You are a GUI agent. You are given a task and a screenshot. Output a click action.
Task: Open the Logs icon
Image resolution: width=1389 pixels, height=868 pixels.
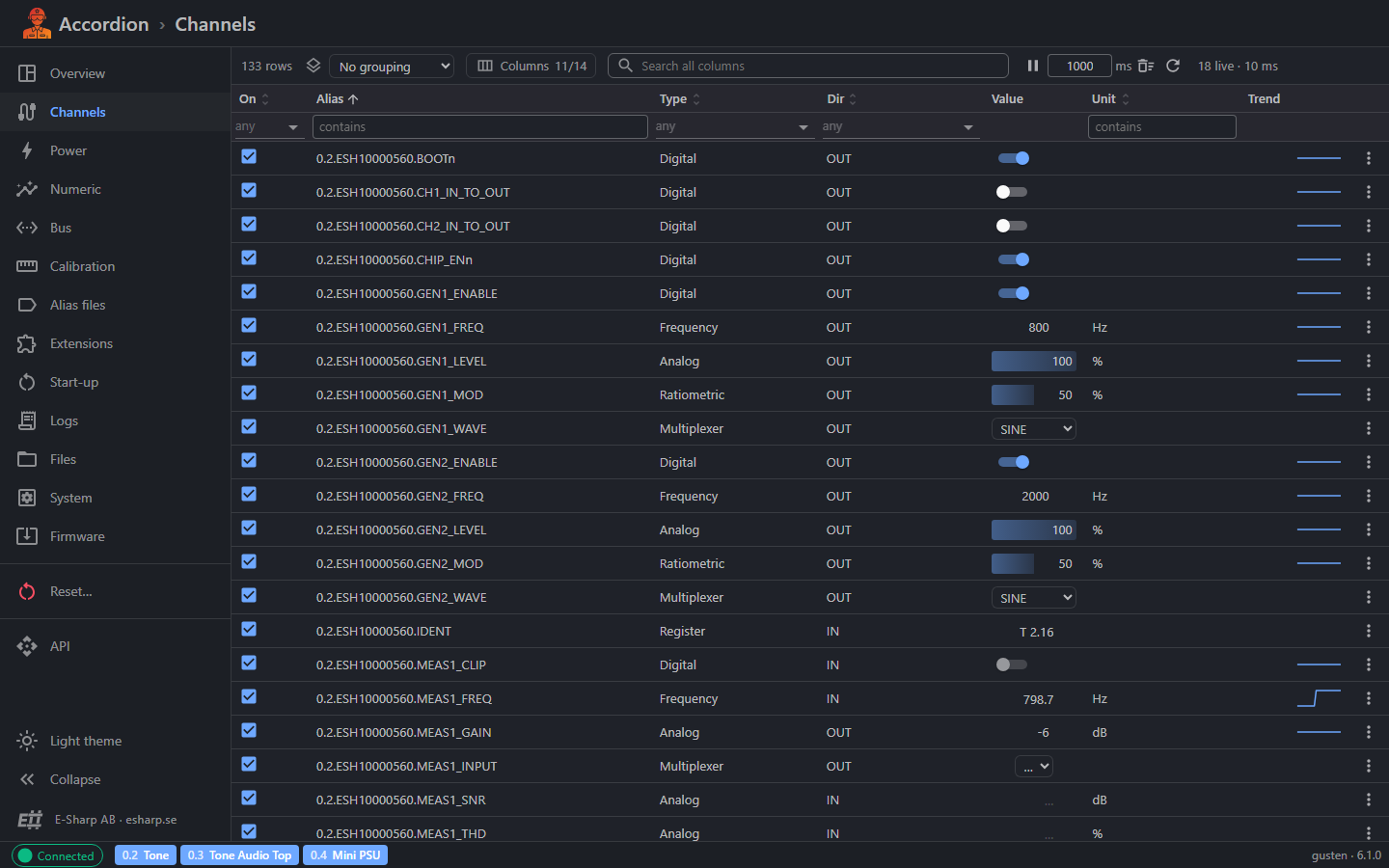click(27, 420)
